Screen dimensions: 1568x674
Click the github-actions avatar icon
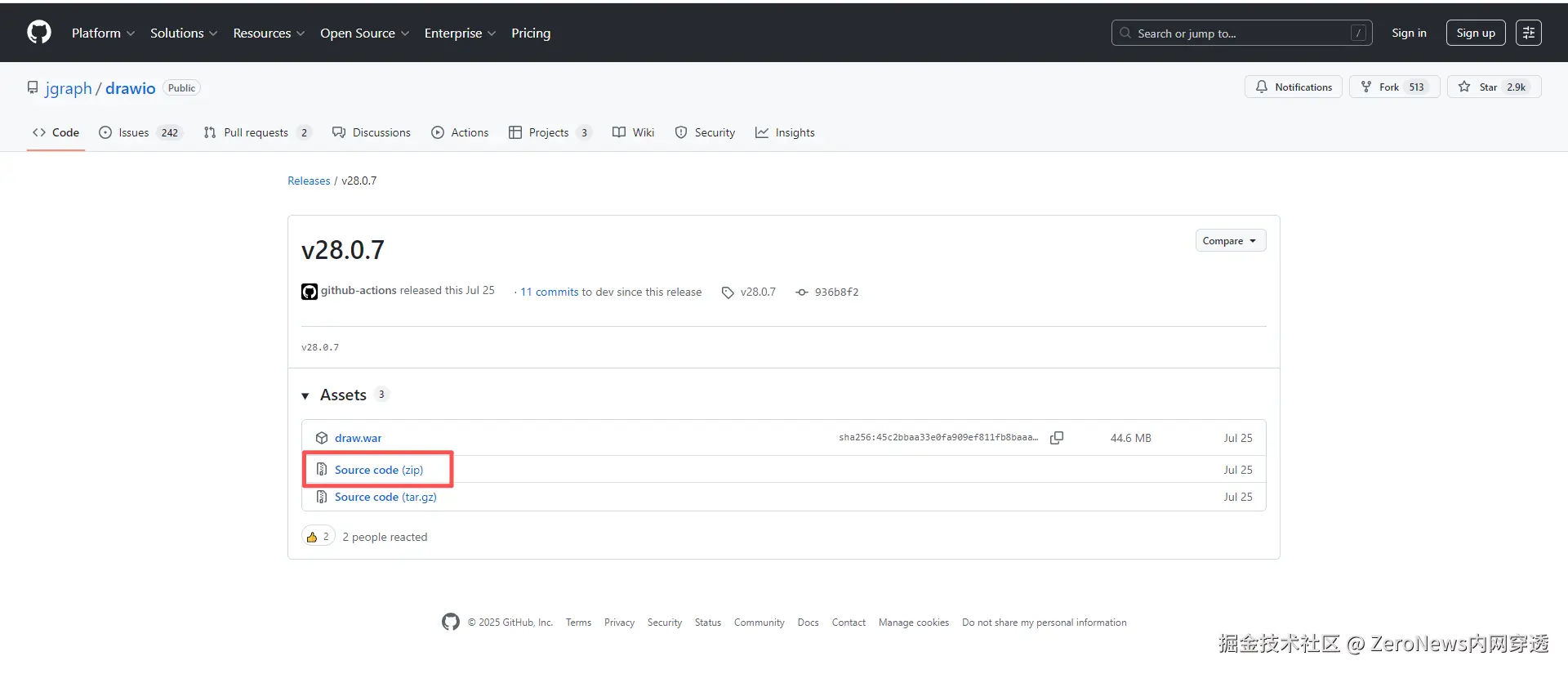tap(310, 292)
